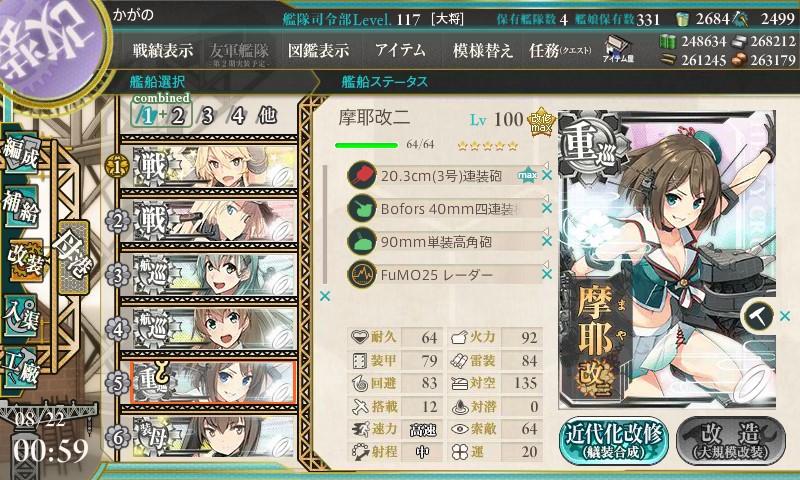The image size is (800, 480).
Task: Open the 入渠 repair dock sidebar icon
Action: tap(20, 316)
